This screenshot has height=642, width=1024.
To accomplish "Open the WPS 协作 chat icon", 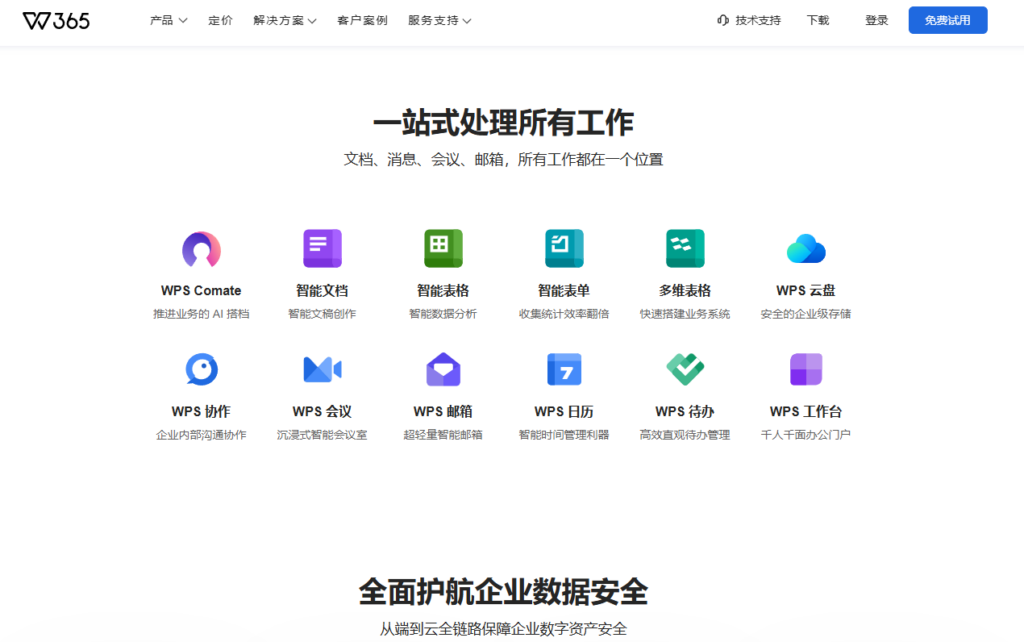I will click(x=201, y=370).
